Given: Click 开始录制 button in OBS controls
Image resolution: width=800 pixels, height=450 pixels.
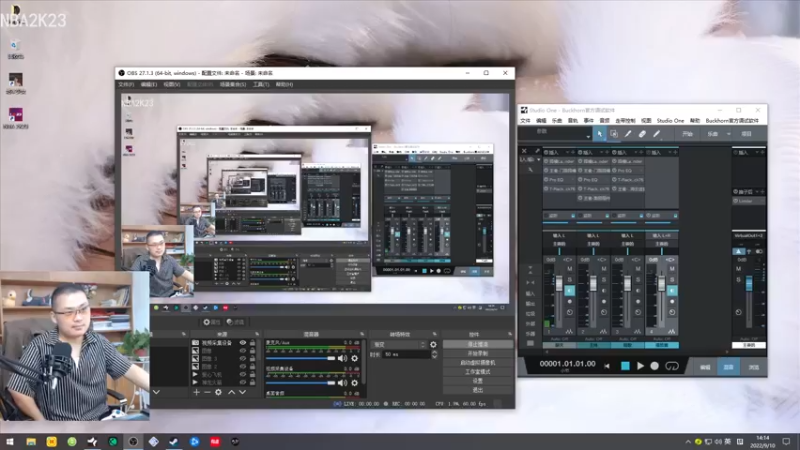Looking at the screenshot, I should coord(478,354).
